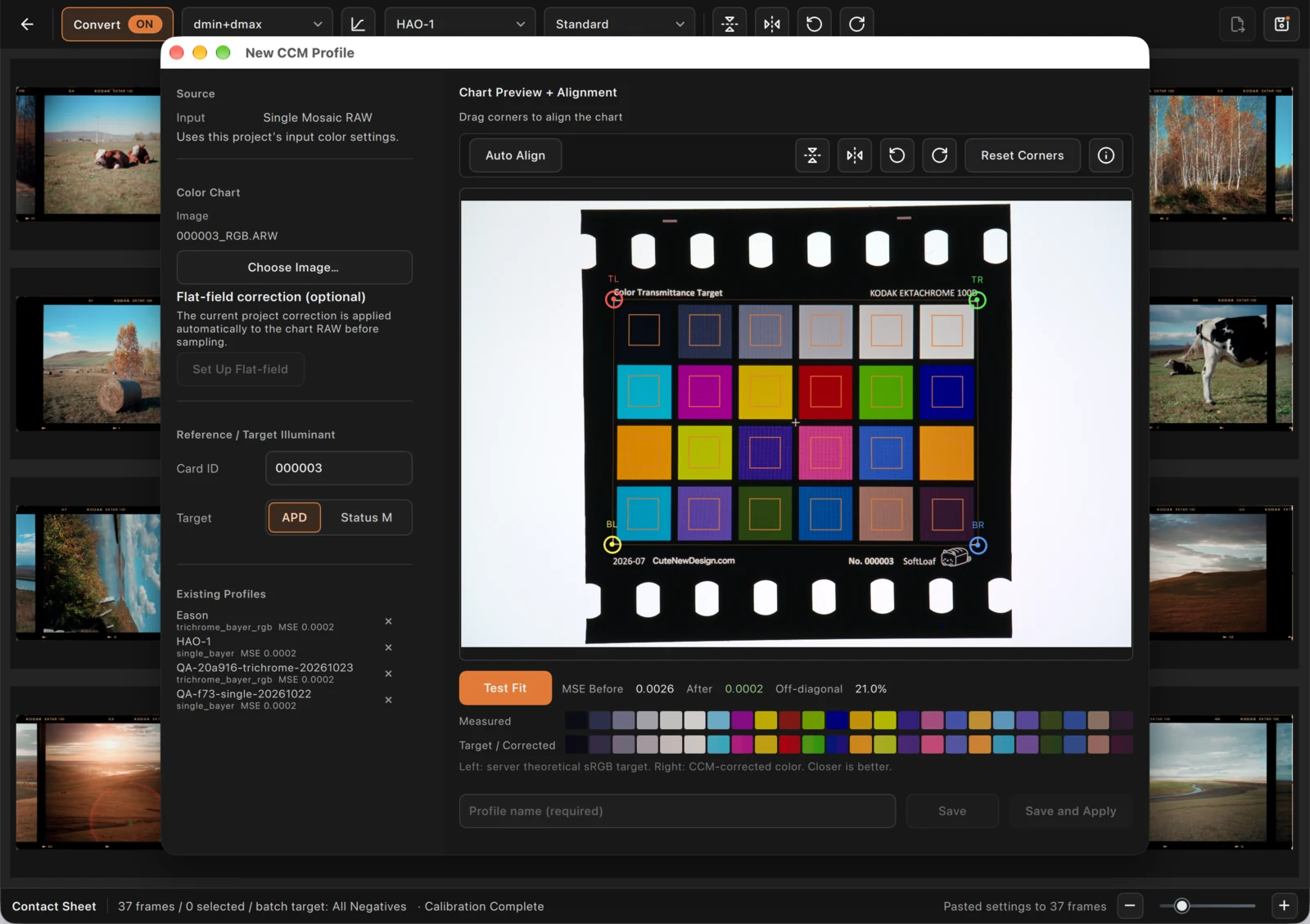The width and height of the screenshot is (1310, 924).
Task: Zoom out with the minus icon in the status bar
Action: tap(1130, 906)
